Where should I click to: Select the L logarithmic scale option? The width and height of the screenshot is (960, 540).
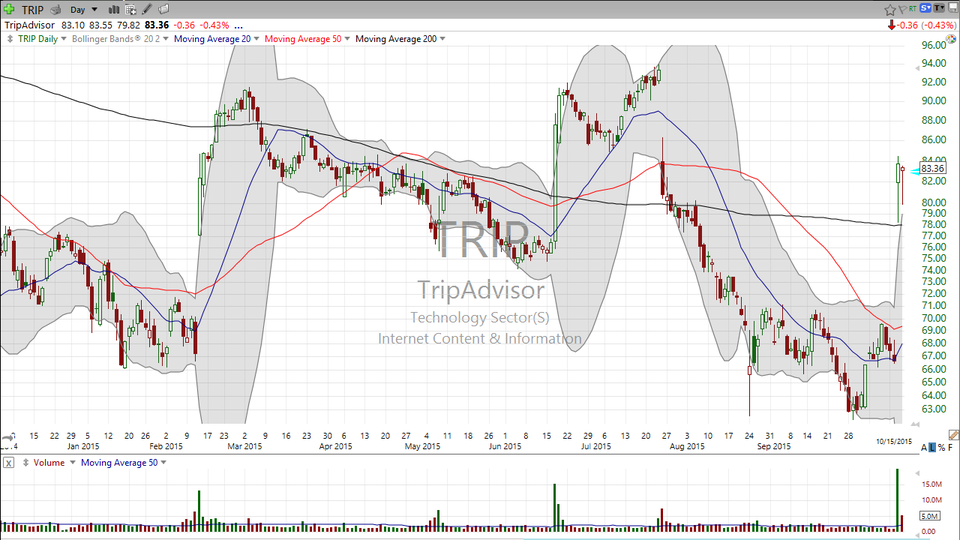tap(932, 448)
